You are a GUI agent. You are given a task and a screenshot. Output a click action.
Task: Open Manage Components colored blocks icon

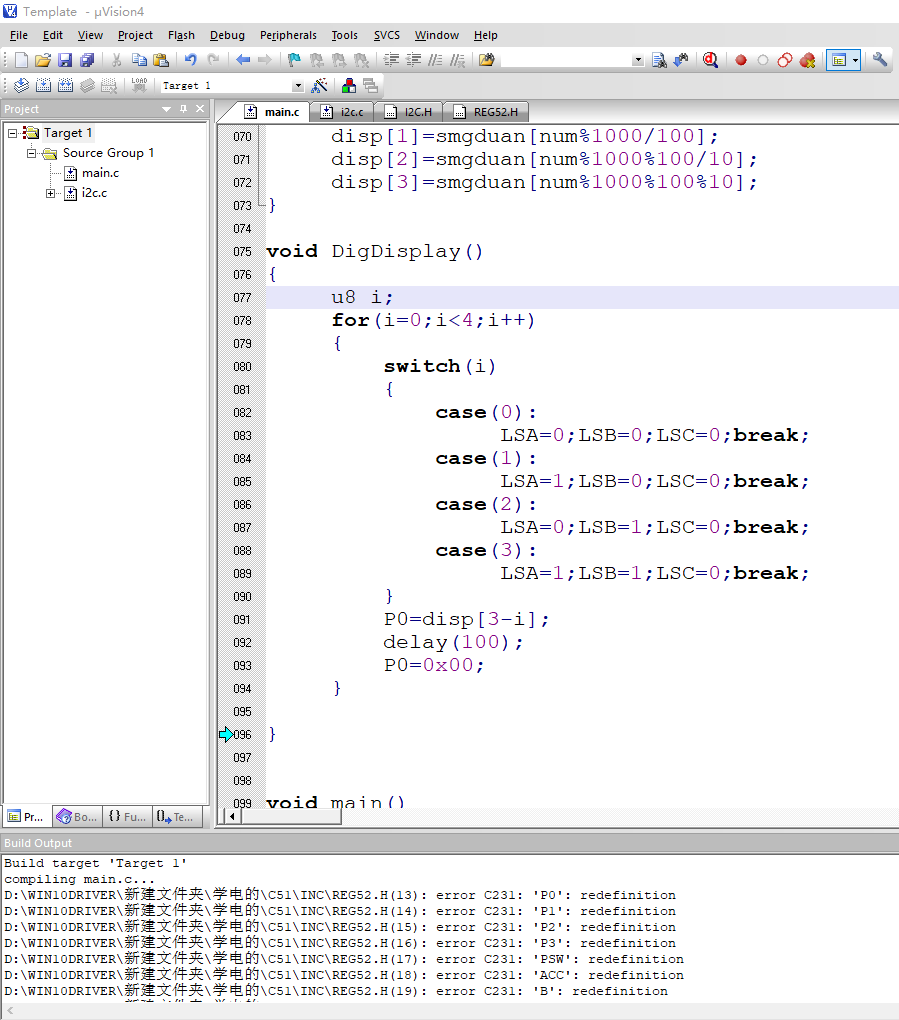coord(349,85)
